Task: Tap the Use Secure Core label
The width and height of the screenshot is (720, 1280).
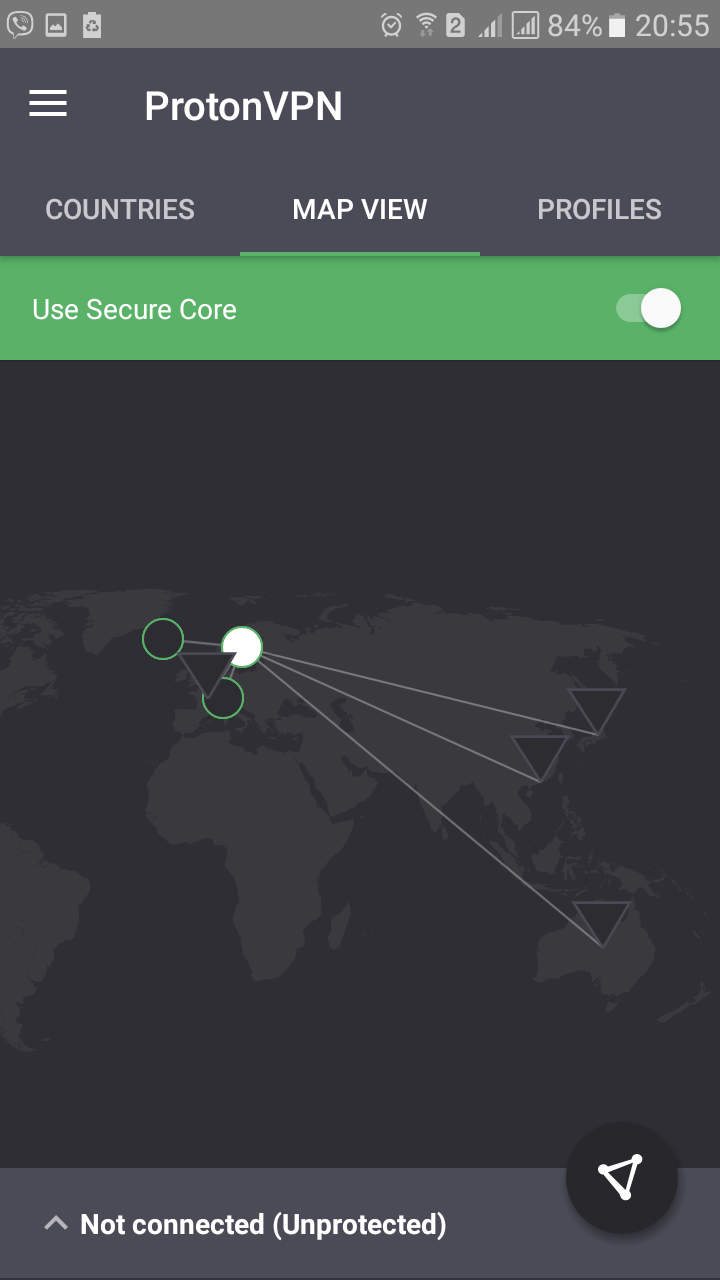Action: coord(134,309)
